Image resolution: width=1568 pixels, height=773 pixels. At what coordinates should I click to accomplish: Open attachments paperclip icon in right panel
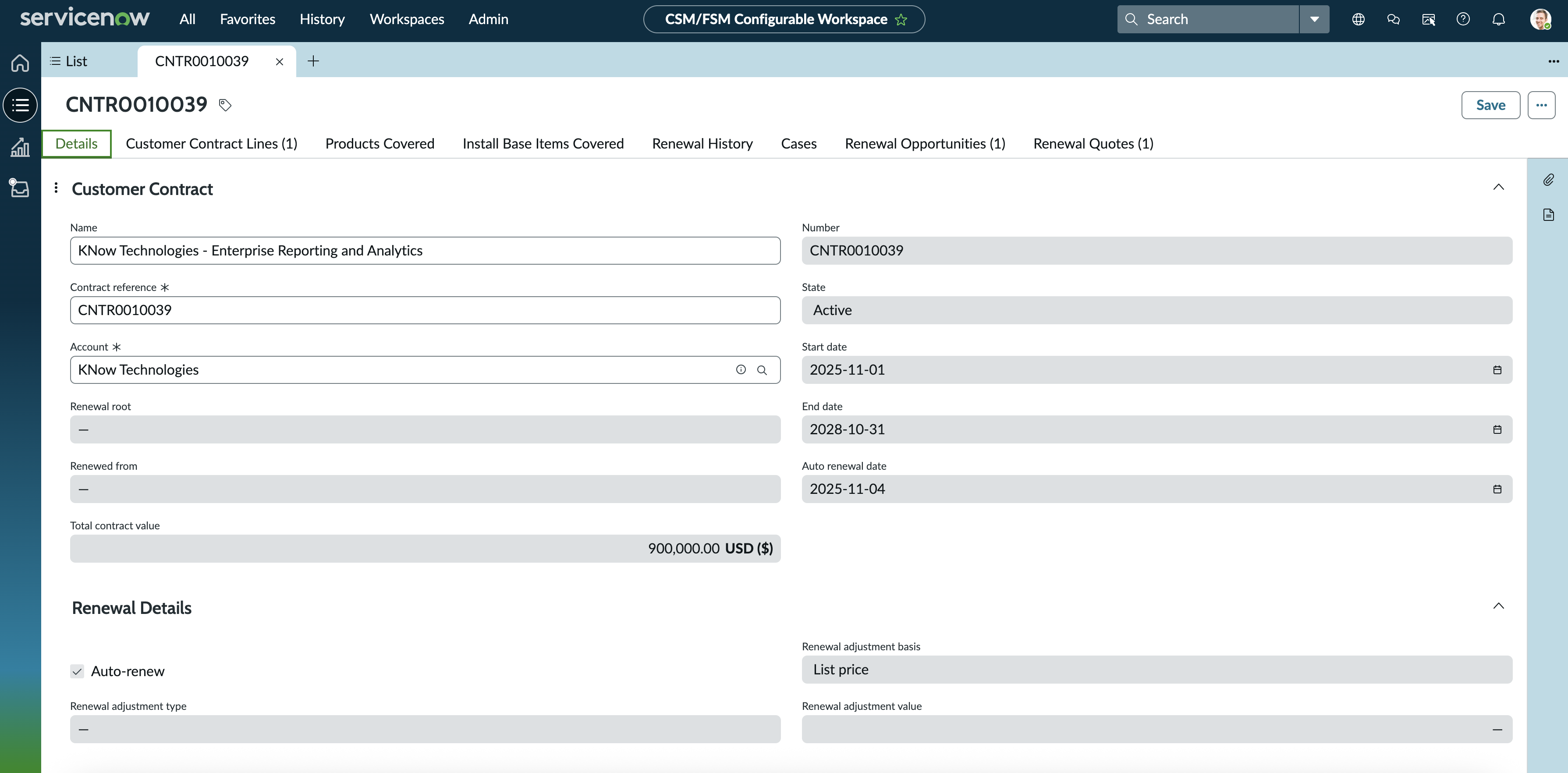point(1549,180)
